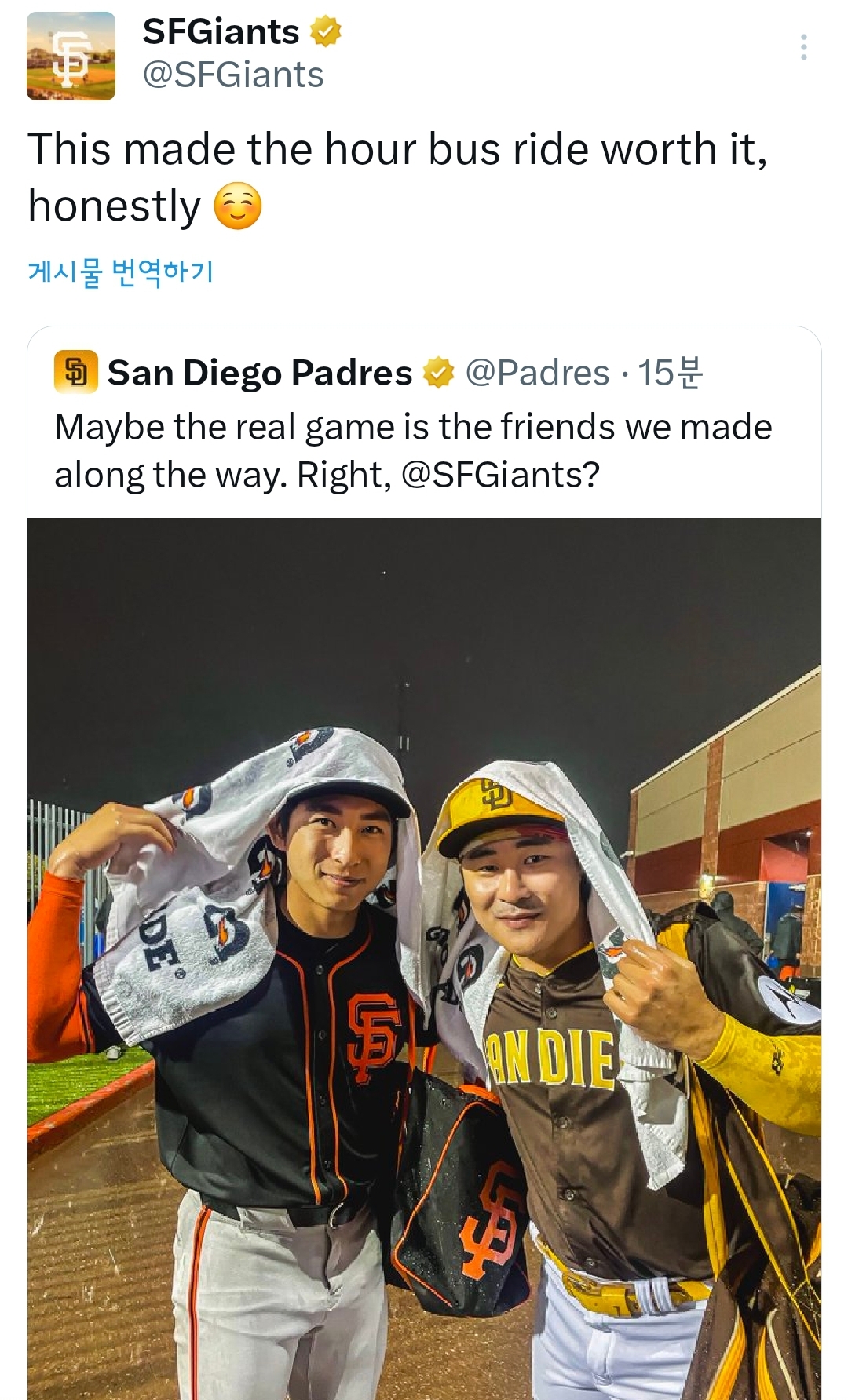Tap the @Padres handle in quoted post
The height and width of the screenshot is (1400, 848).
[x=537, y=373]
